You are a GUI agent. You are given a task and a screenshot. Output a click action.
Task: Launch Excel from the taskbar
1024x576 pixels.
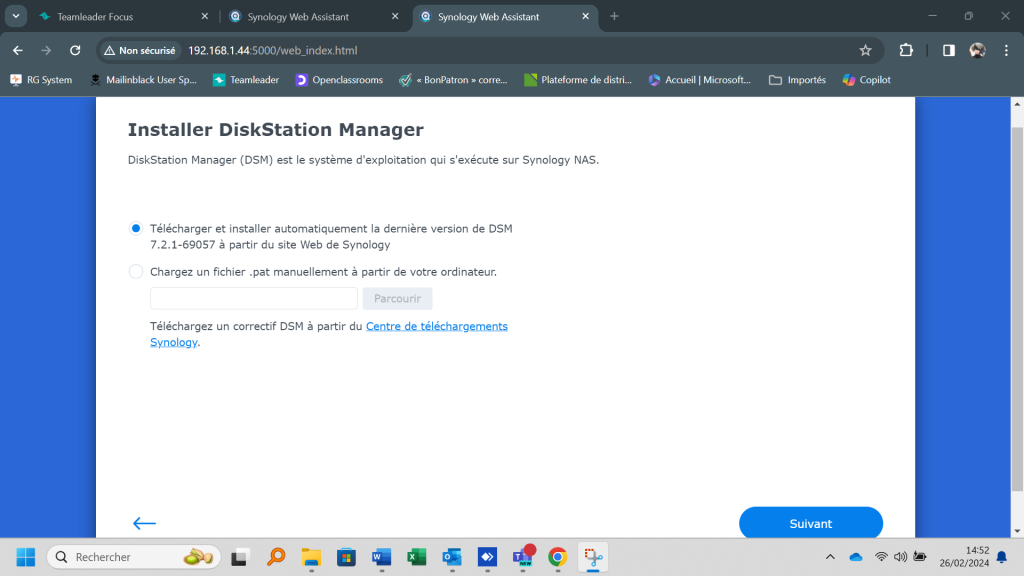click(x=416, y=557)
